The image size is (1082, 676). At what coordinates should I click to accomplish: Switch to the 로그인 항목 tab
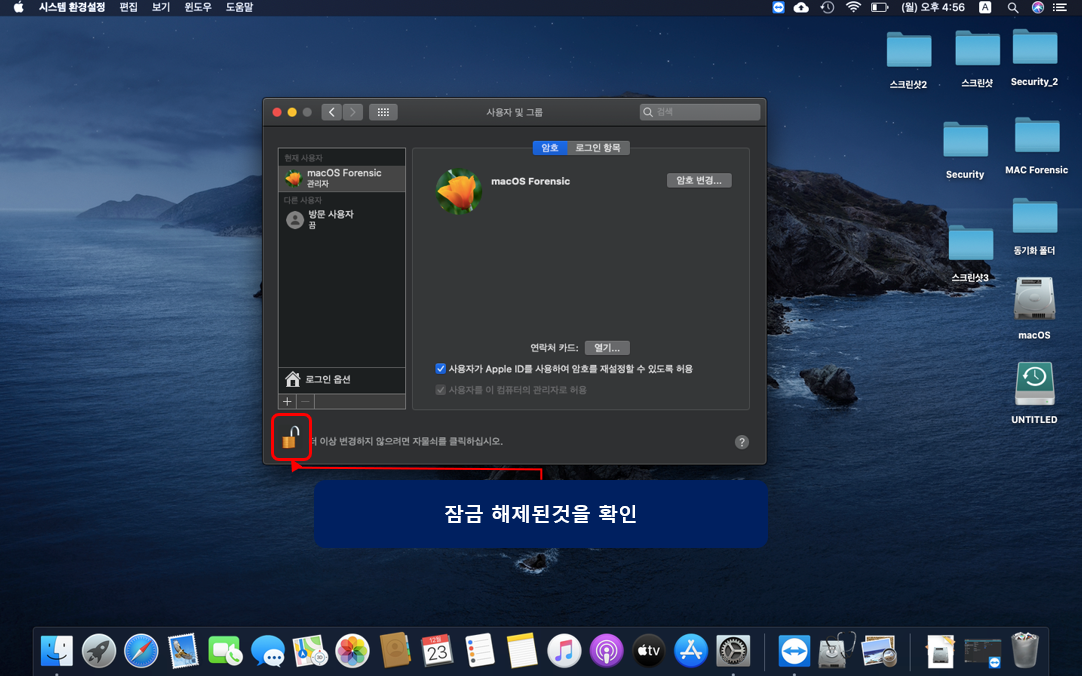click(x=598, y=148)
